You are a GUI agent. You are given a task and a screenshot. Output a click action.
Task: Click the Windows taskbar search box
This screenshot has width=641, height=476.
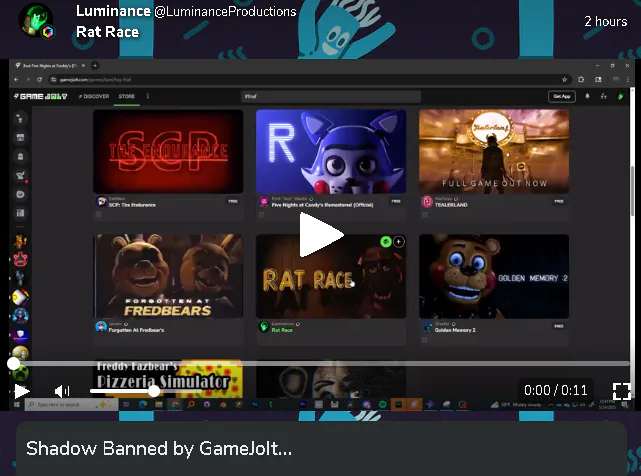72,404
